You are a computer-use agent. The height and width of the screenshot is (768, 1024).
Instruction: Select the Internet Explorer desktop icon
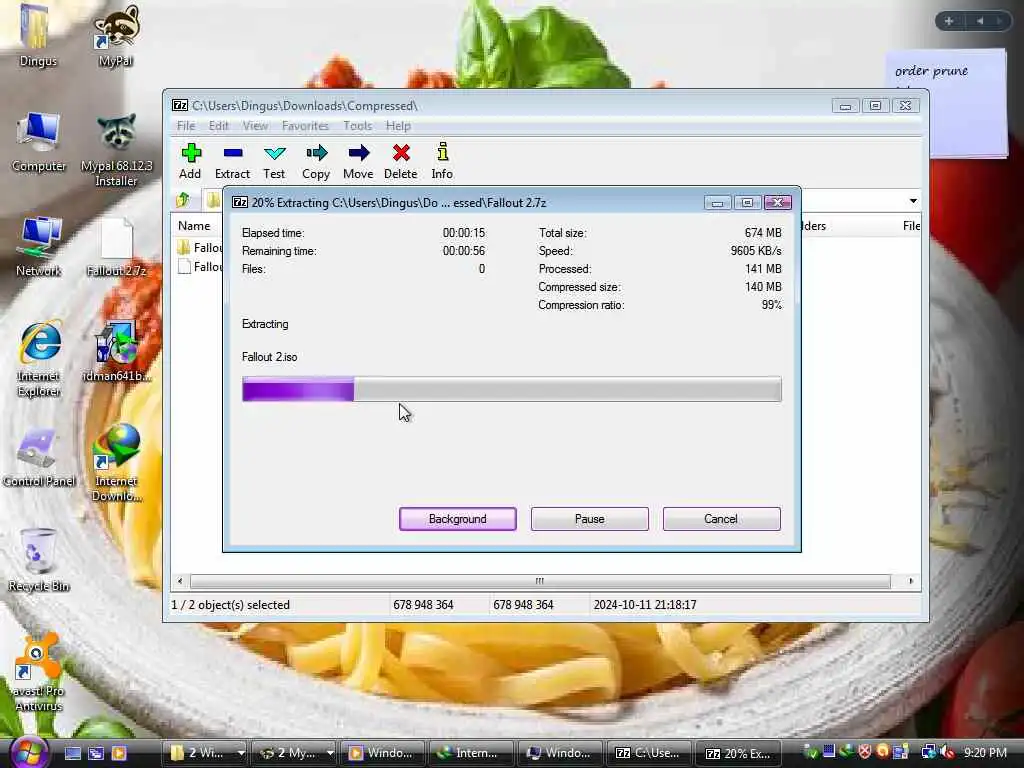point(39,359)
